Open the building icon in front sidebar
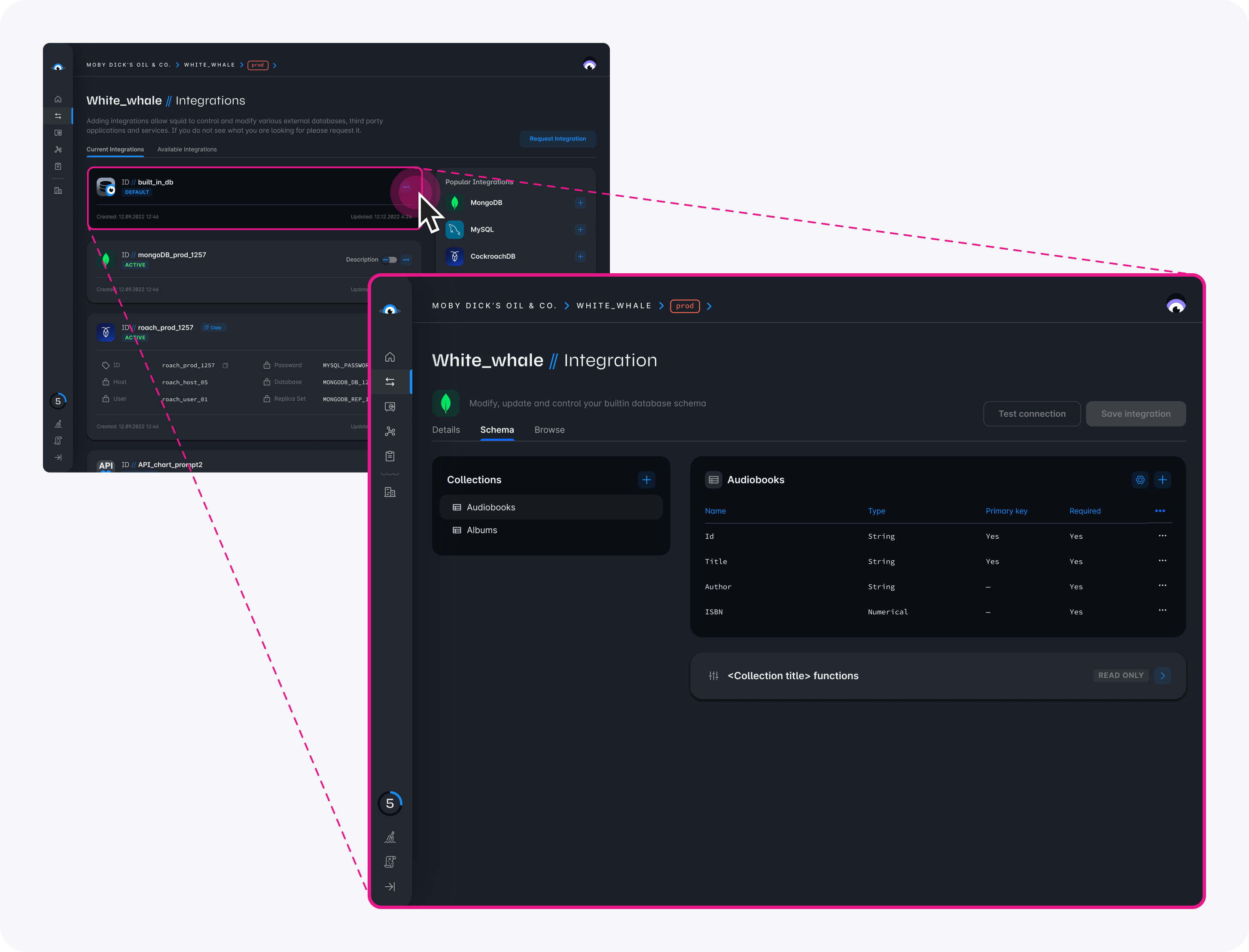The height and width of the screenshot is (952, 1249). (390, 492)
